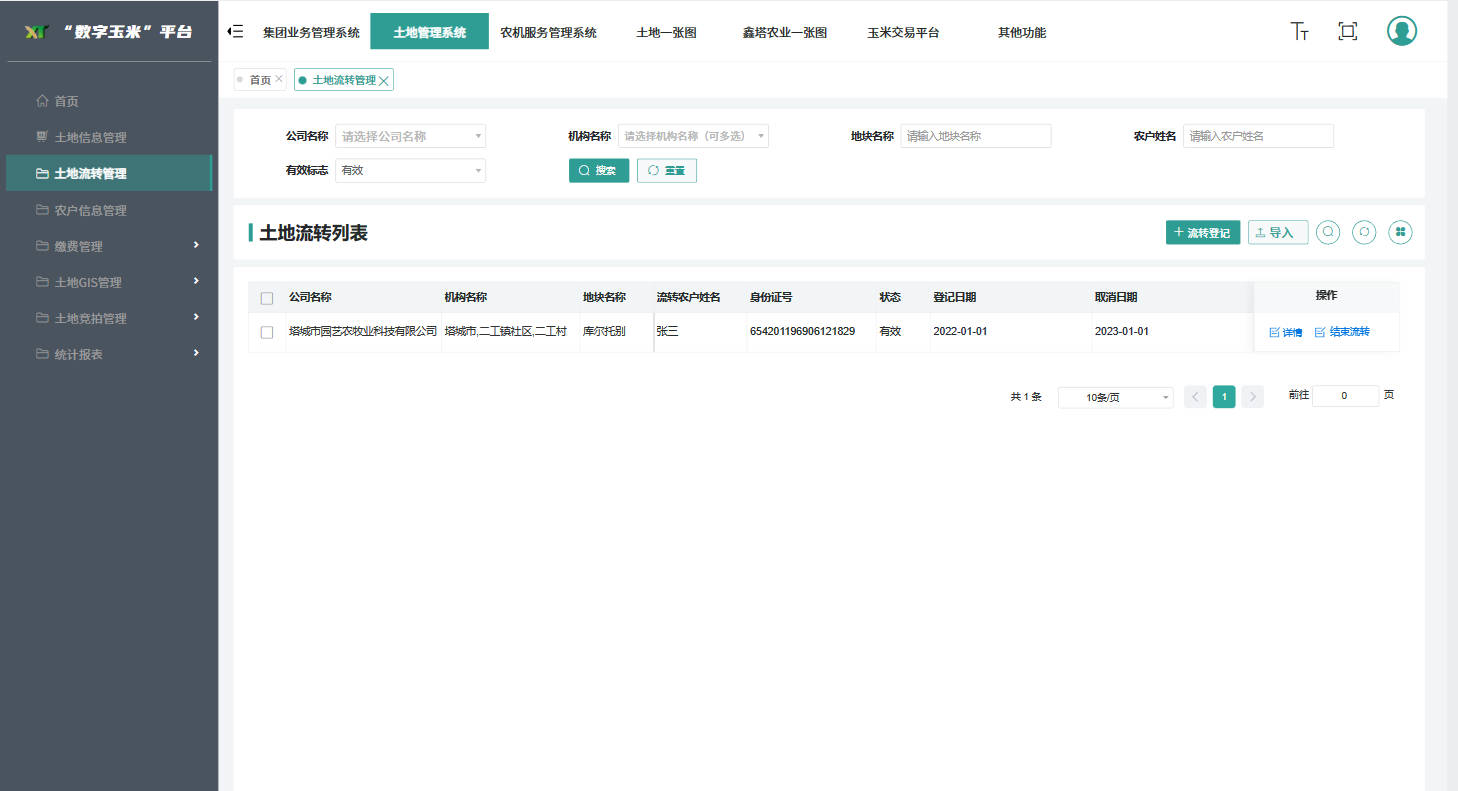This screenshot has width=1458, height=791.
Task: Click 结束流转 for the 张三 row
Action: pos(1342,332)
